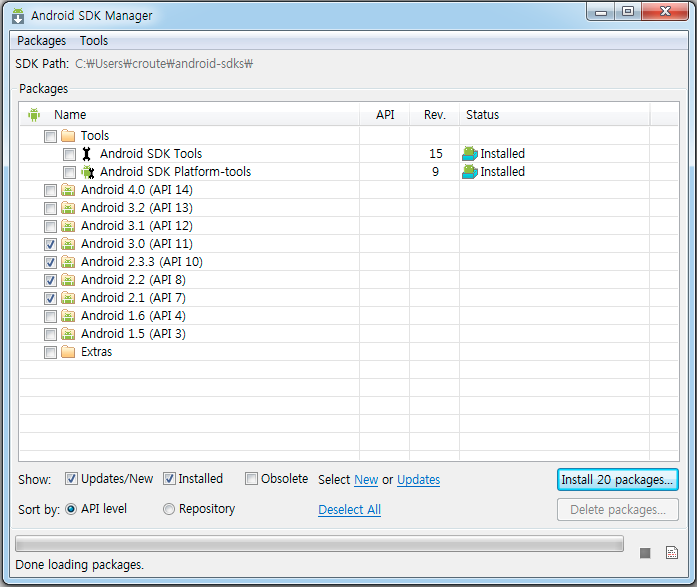Click the 'Done loading packages.' status text
Image resolution: width=697 pixels, height=587 pixels.
coord(80,565)
